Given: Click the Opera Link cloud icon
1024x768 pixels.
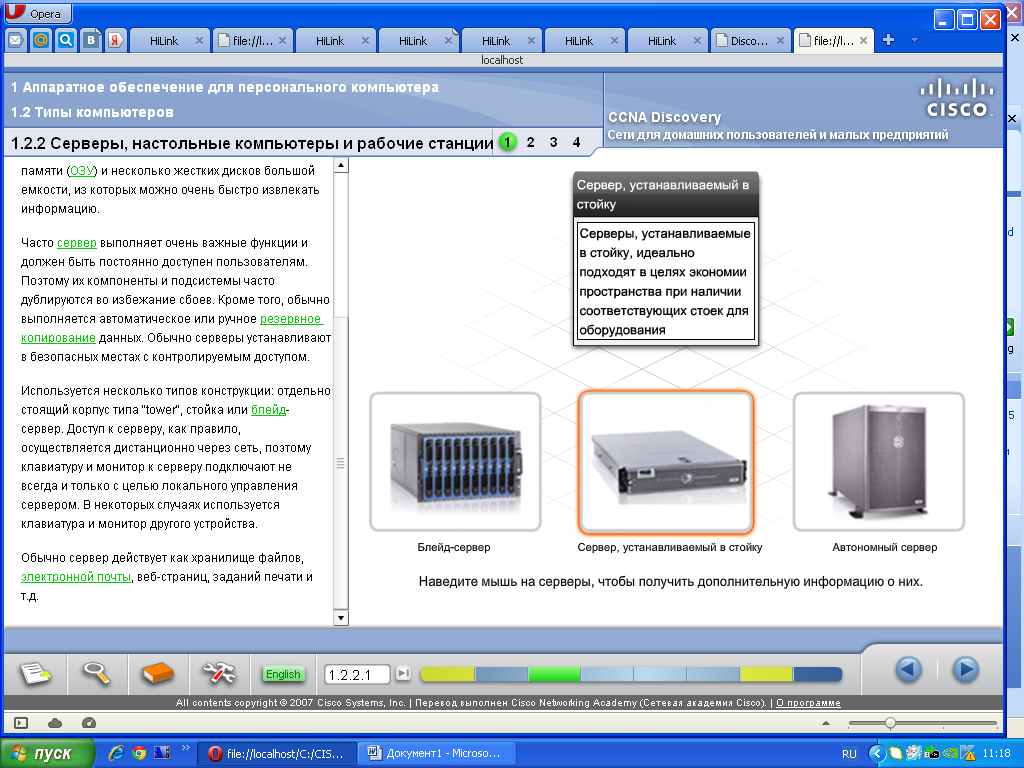Looking at the screenshot, I should click(55, 723).
